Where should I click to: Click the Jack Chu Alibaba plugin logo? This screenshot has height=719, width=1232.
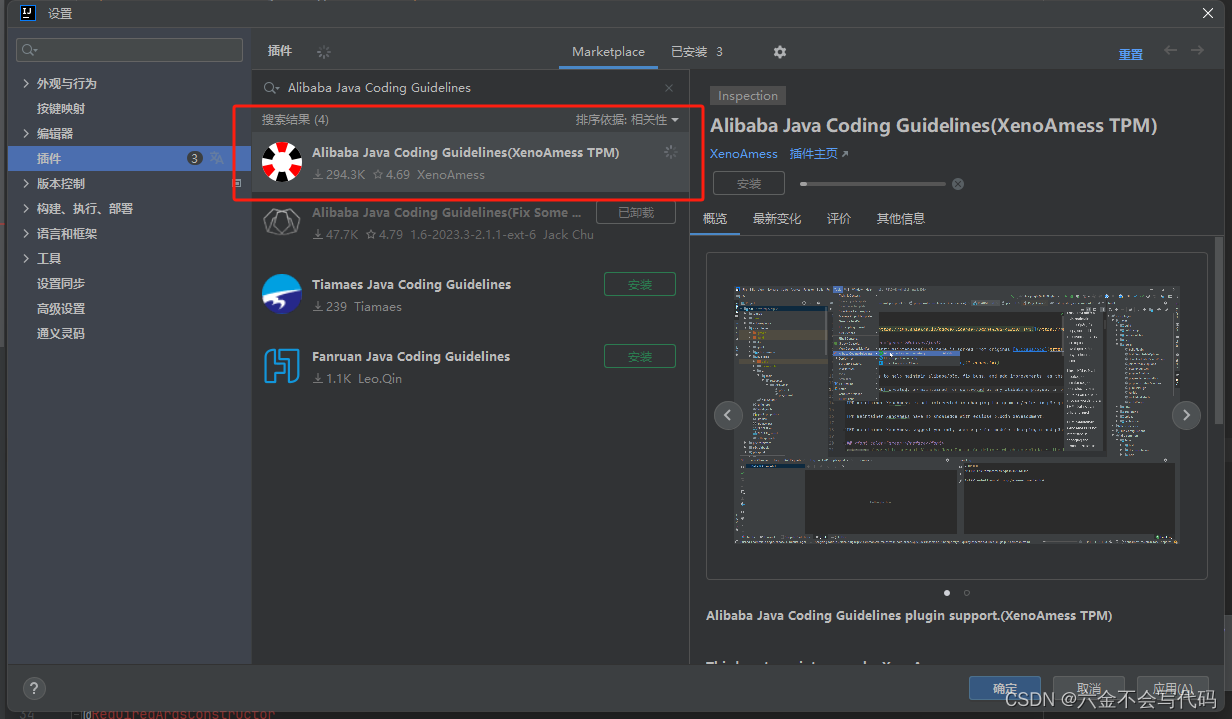[282, 222]
